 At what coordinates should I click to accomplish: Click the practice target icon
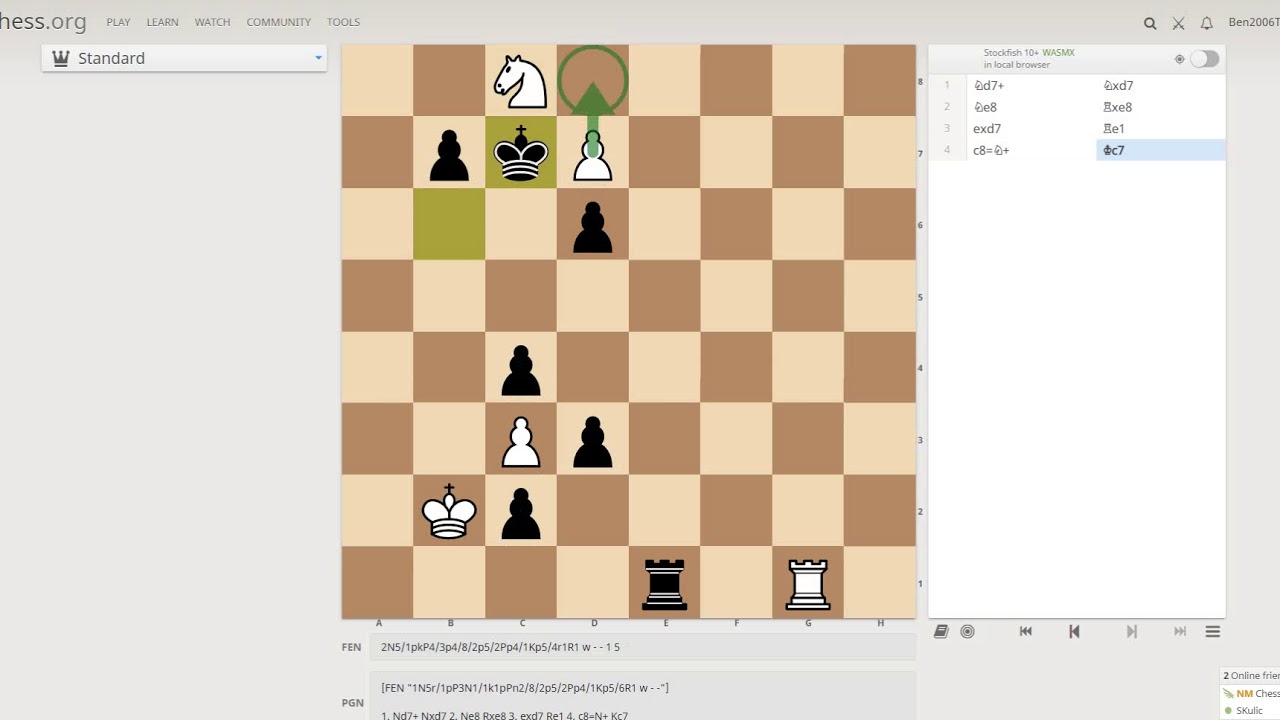tap(967, 632)
